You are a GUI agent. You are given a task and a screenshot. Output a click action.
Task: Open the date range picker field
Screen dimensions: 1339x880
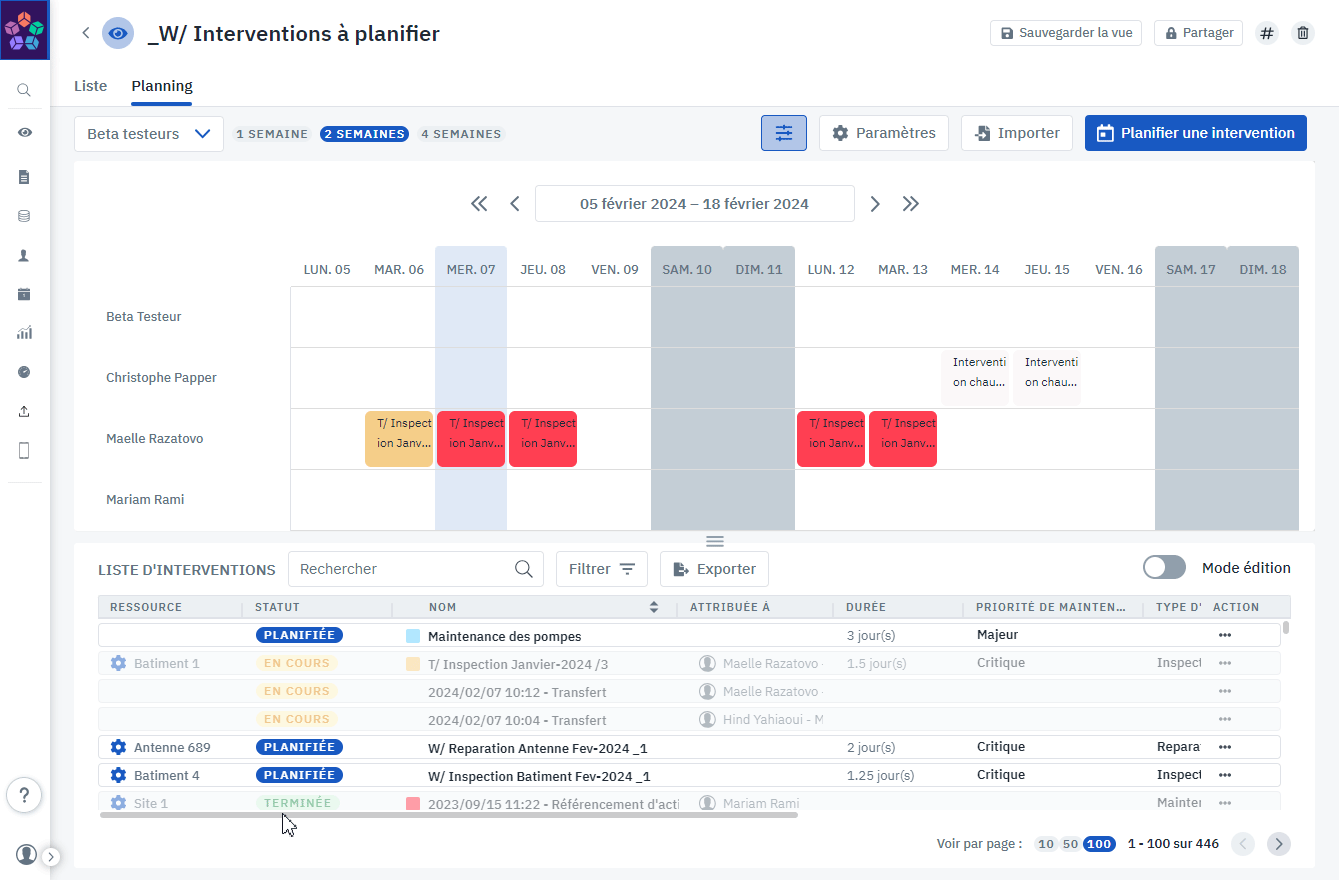click(x=694, y=204)
